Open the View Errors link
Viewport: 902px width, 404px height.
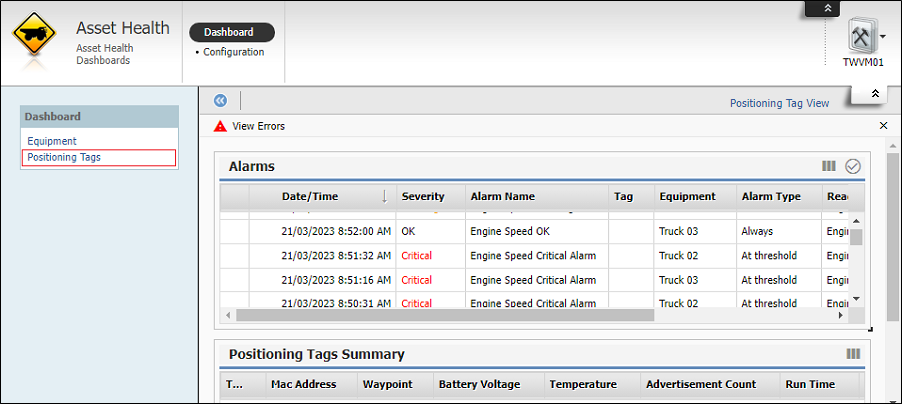[x=258, y=126]
